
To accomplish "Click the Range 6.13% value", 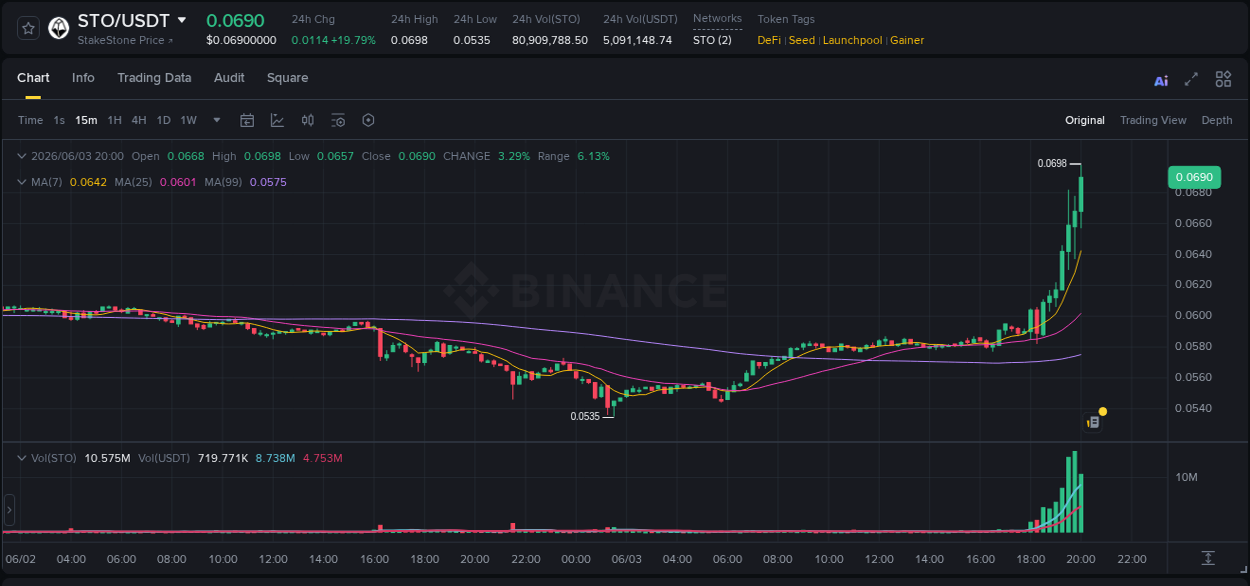I will (593, 156).
